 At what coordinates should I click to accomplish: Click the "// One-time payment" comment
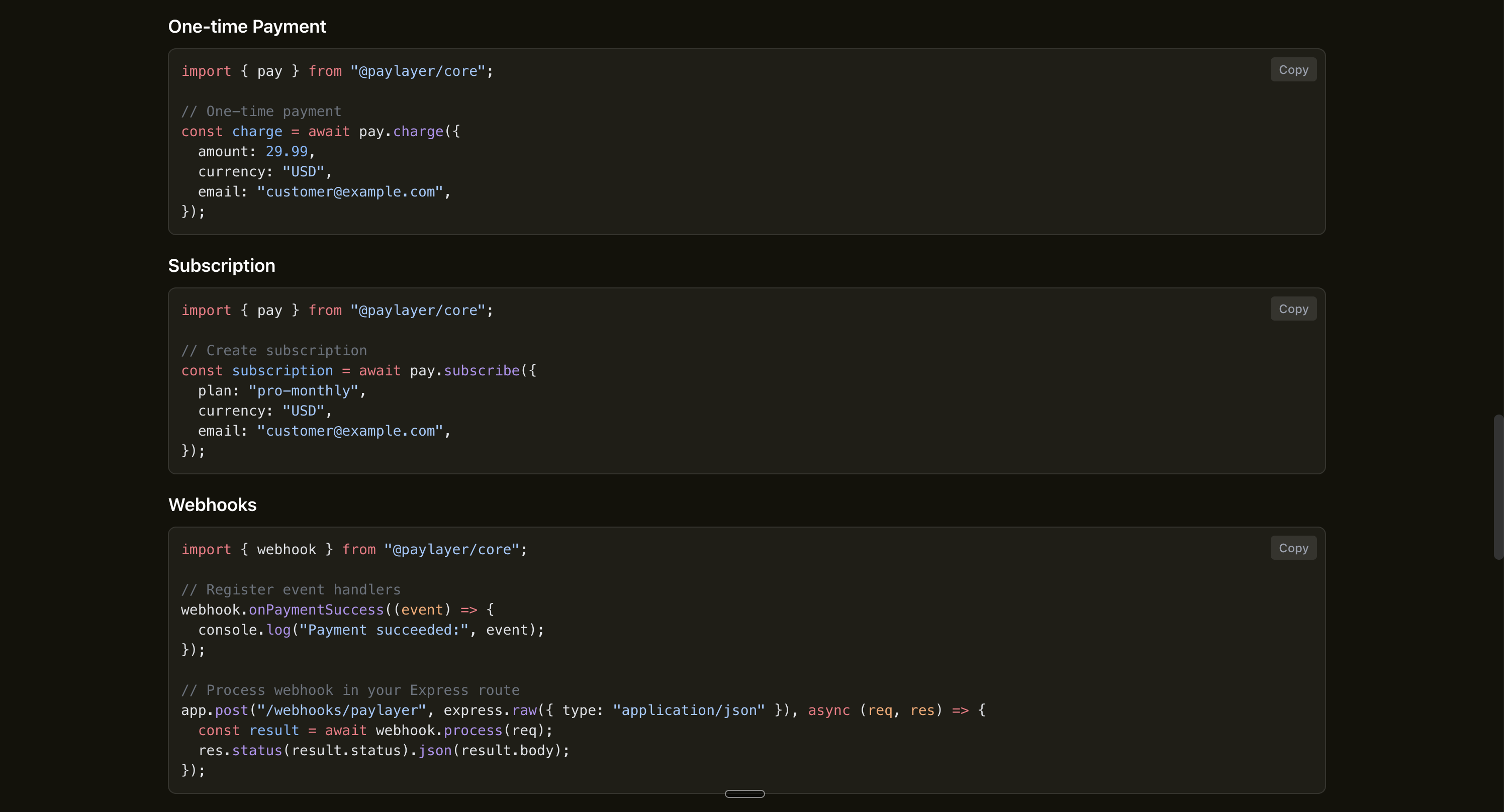[261, 112]
